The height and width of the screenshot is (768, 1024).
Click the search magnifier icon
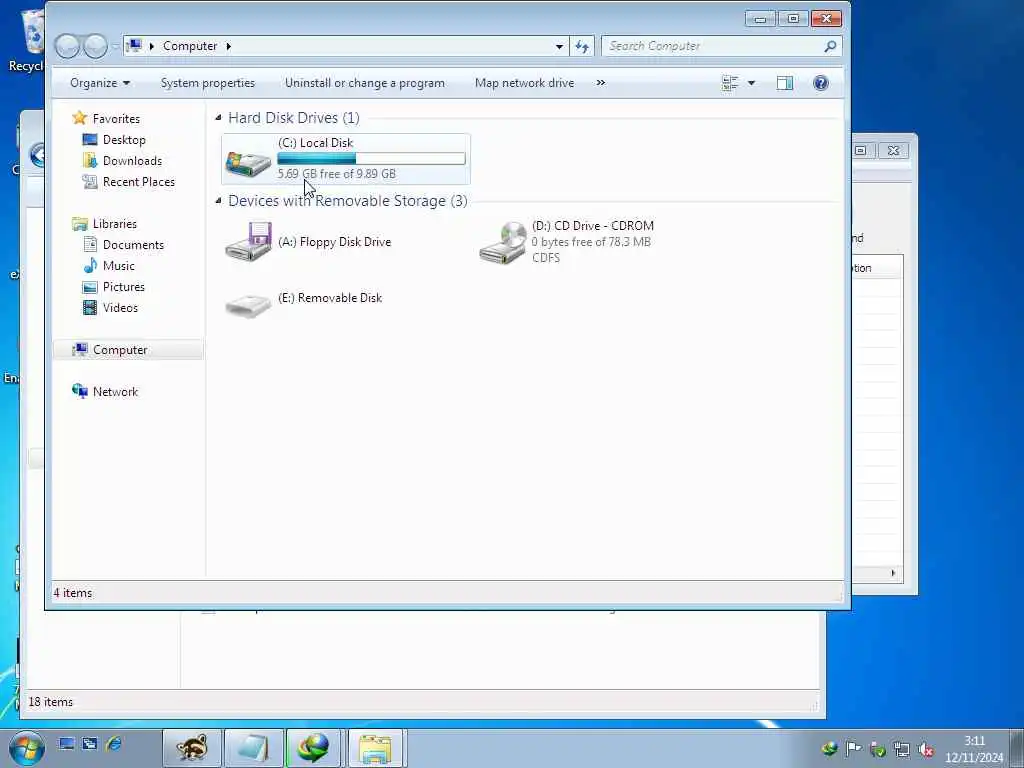coord(830,46)
